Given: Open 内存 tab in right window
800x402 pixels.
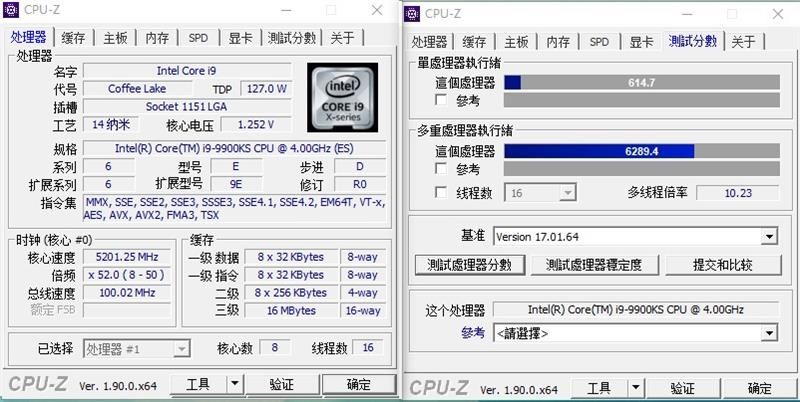Looking at the screenshot, I should 558,42.
